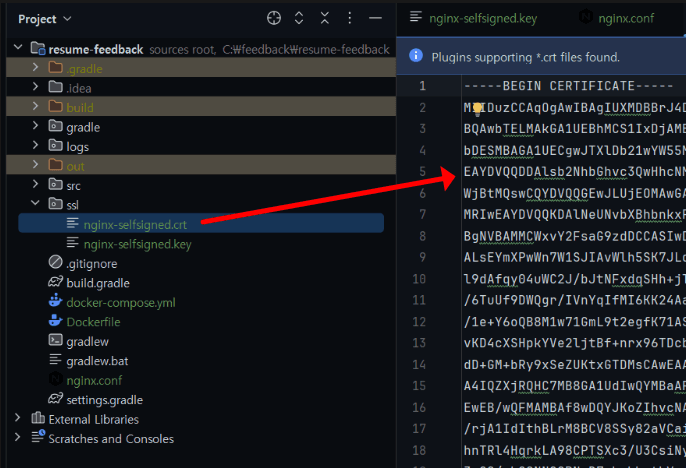Click the Select Opened File target icon
The image size is (686, 468).
274,18
